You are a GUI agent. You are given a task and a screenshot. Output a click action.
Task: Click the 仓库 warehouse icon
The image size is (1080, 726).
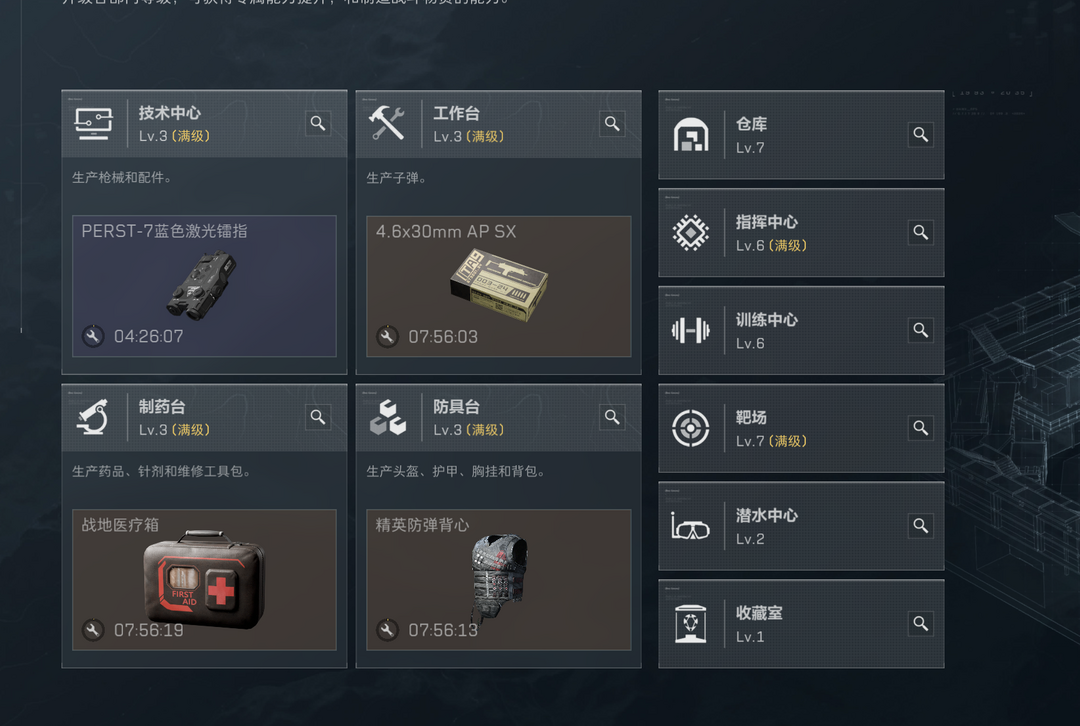point(691,135)
